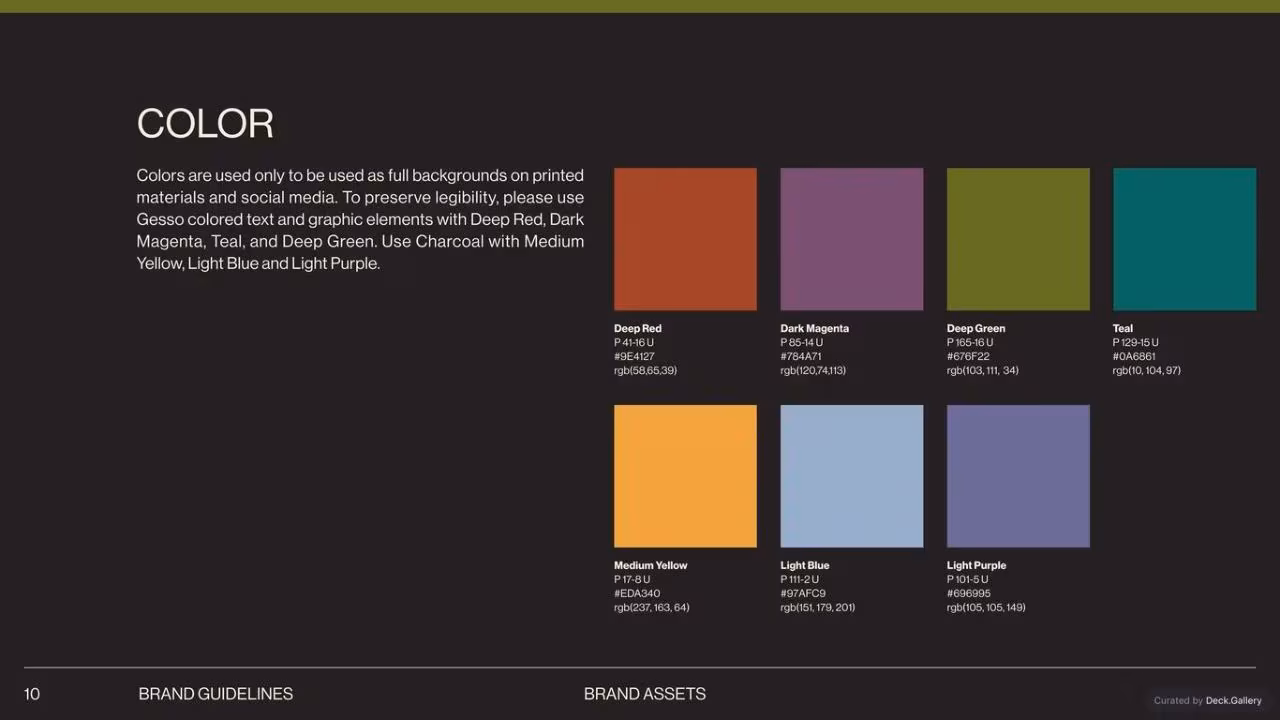Select the Dark Magenta color square

[852, 239]
